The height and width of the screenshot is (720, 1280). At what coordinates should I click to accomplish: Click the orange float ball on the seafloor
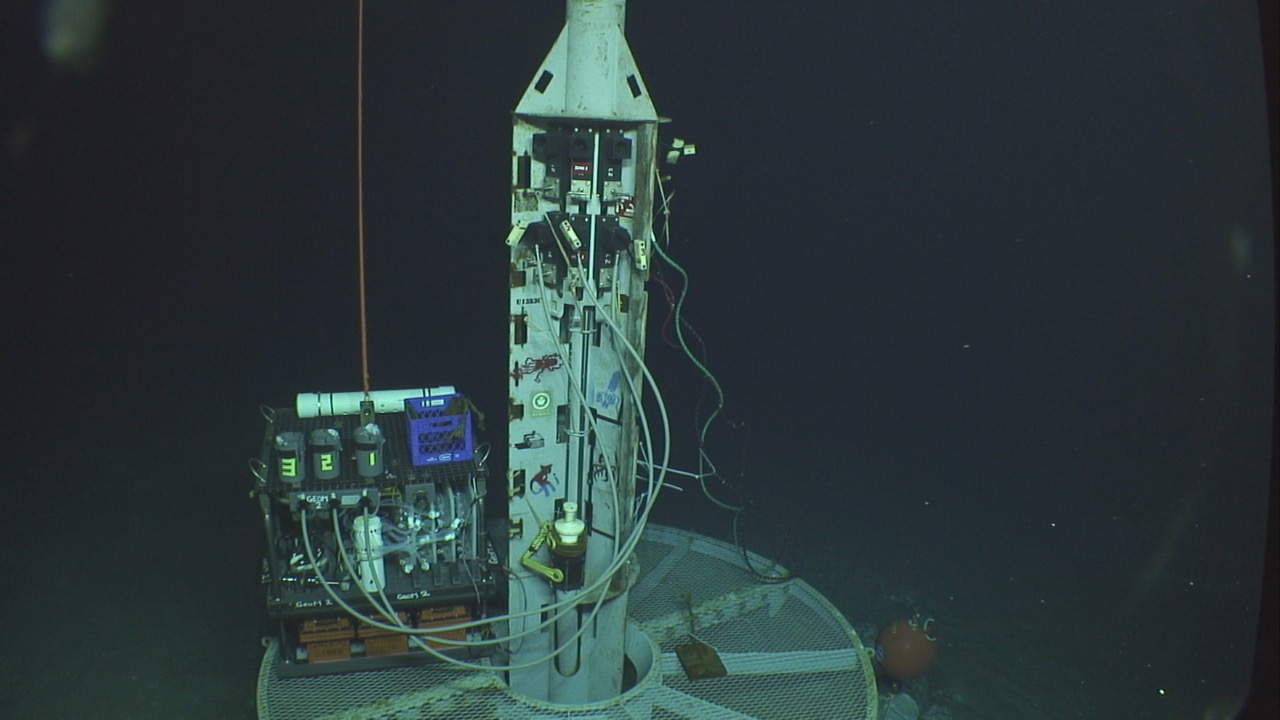pyautogui.click(x=905, y=648)
